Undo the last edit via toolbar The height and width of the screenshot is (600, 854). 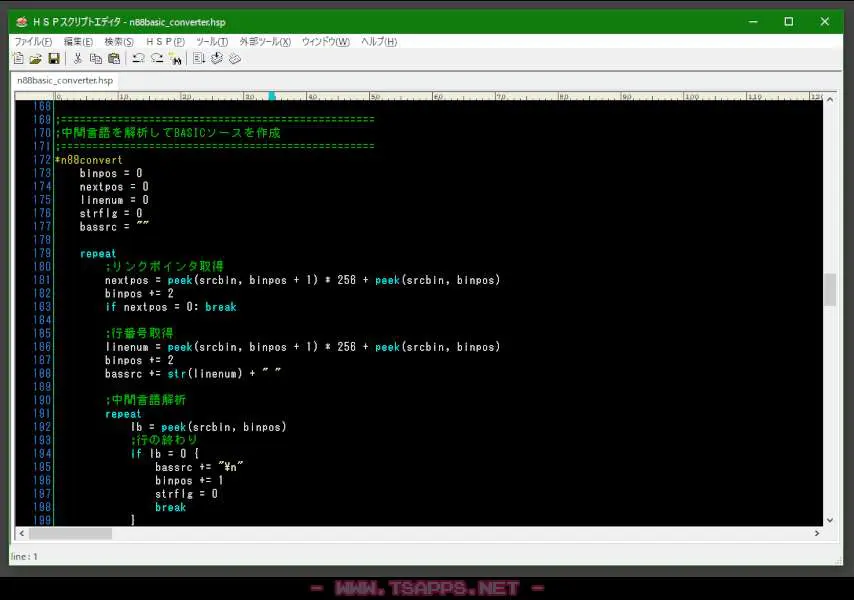(x=138, y=59)
